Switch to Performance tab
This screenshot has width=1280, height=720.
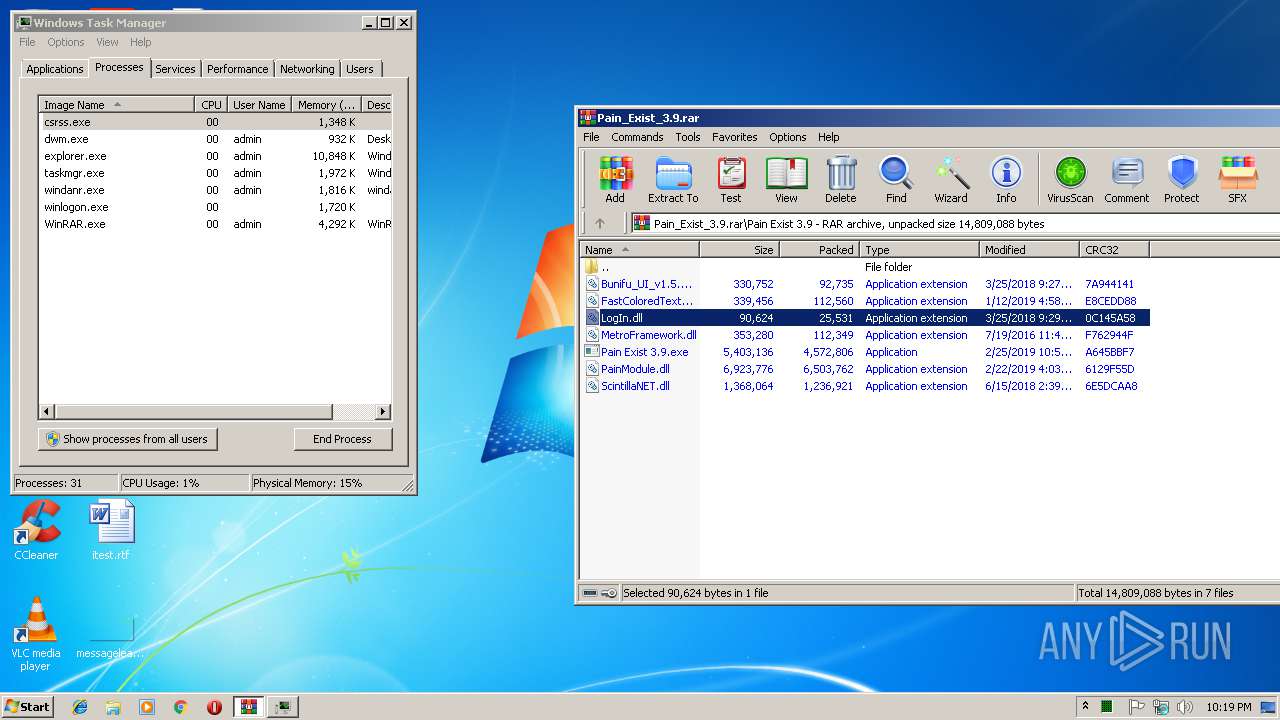pos(237,69)
